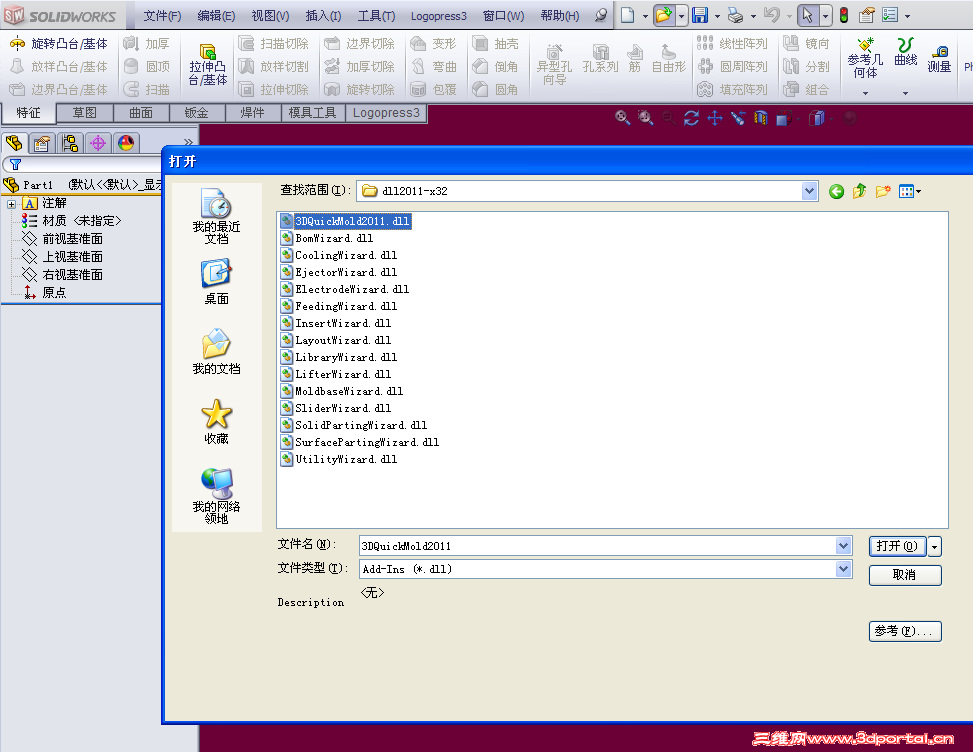Image resolution: width=973 pixels, height=752 pixels.
Task: Expand the hidden panel tabs chevron
Action: 188,142
